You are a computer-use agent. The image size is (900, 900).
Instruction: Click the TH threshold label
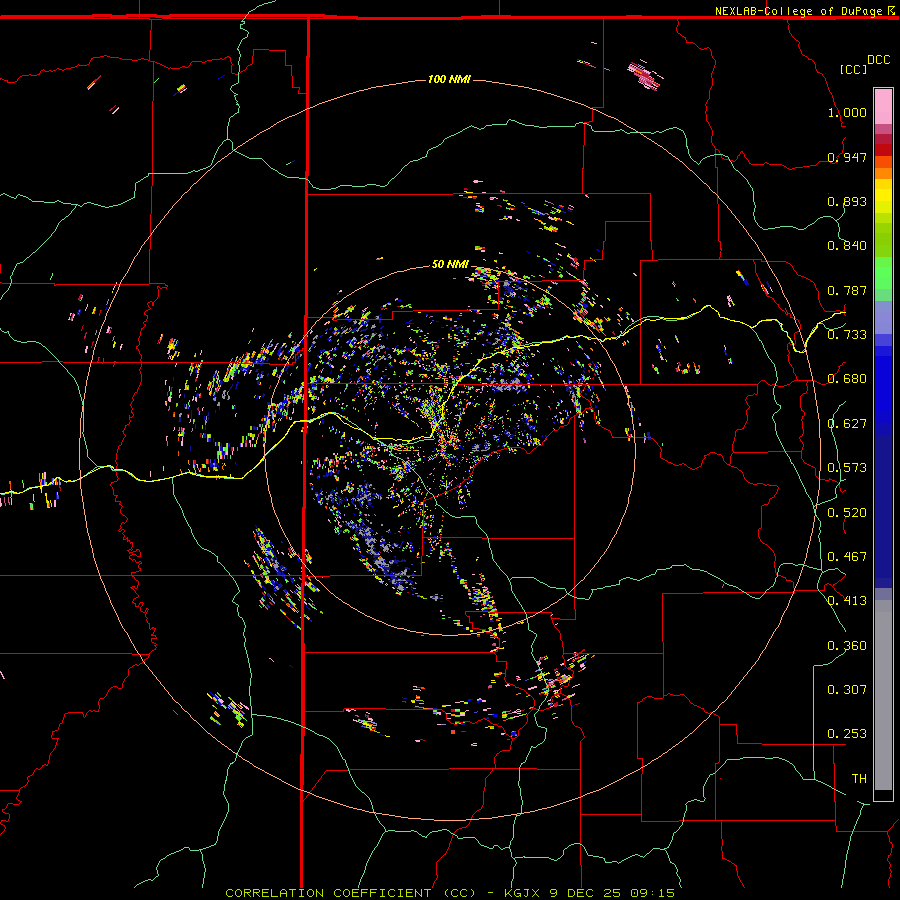click(859, 778)
